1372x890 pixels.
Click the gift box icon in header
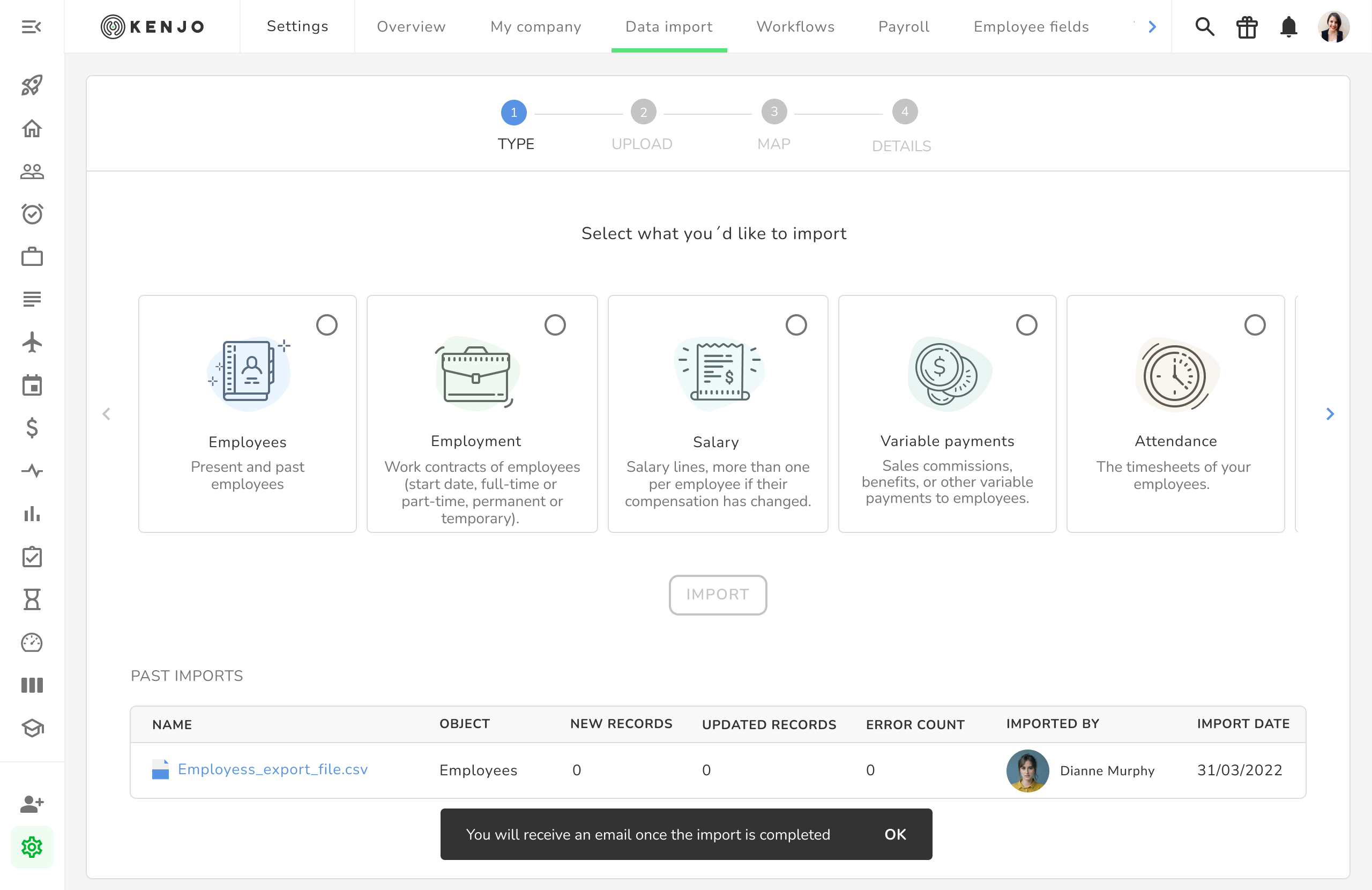tap(1247, 26)
